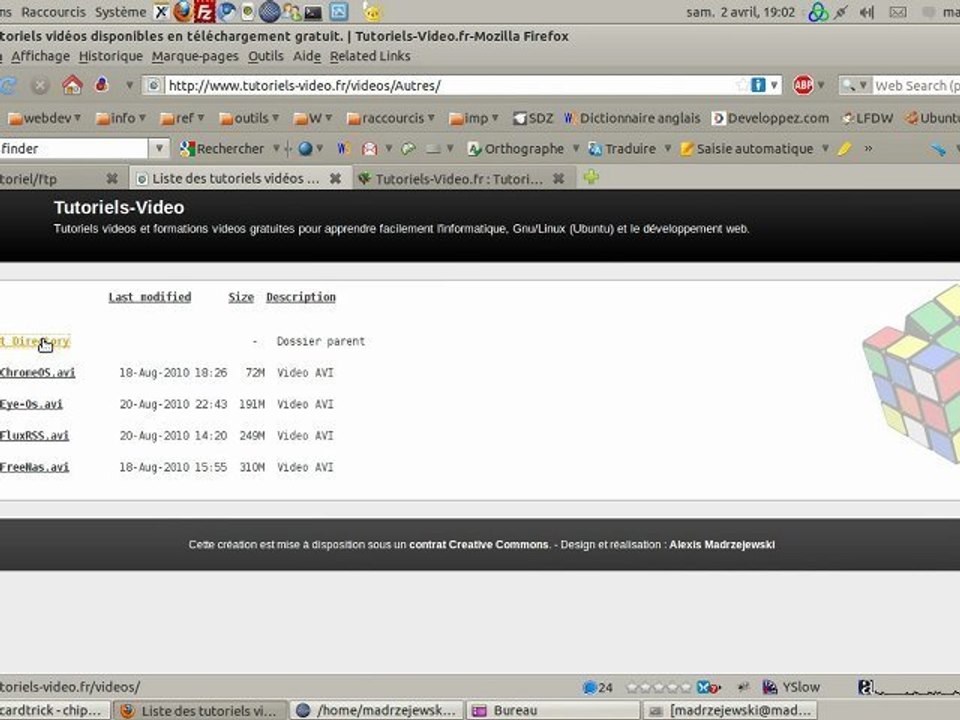This screenshot has height=720, width=960.
Task: Open the terminal launcher in top panel
Action: (313, 12)
